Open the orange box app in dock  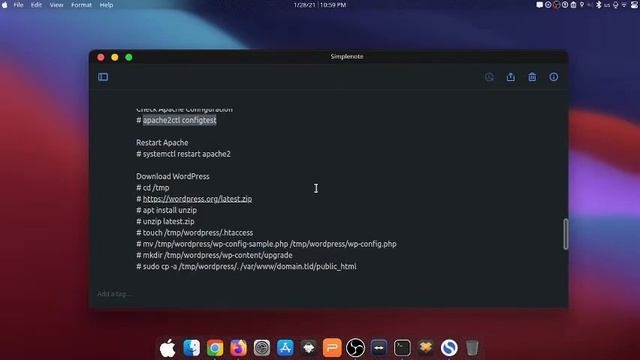pyautogui.click(x=426, y=348)
